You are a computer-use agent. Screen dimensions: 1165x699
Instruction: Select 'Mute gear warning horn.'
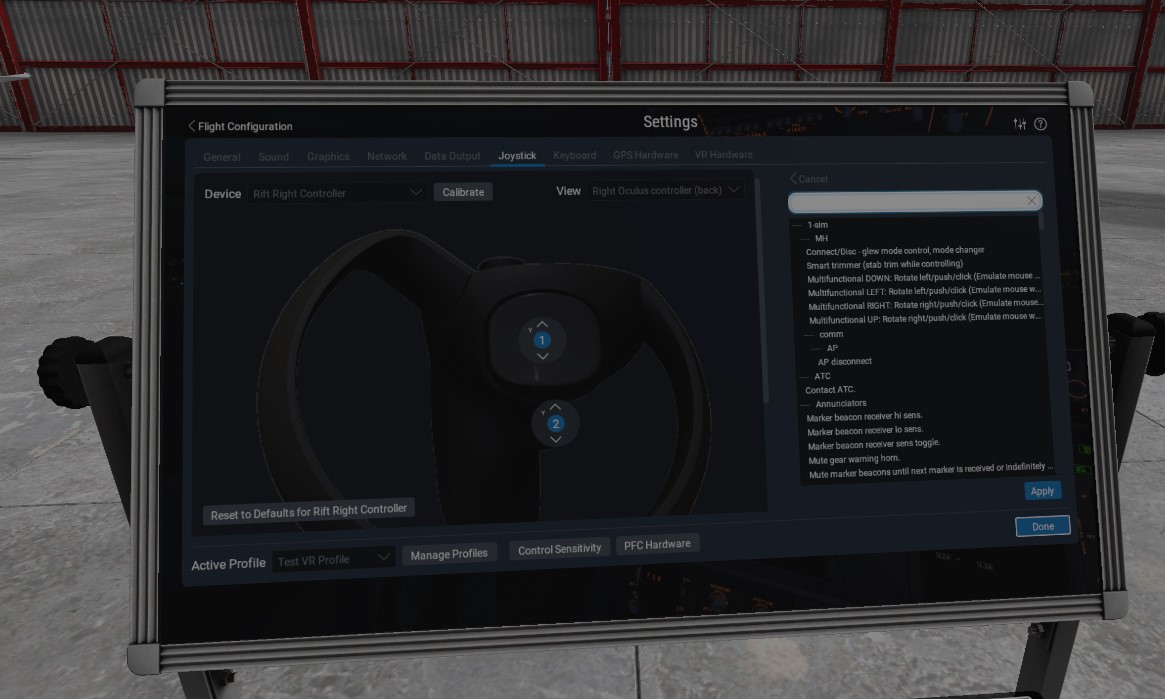point(854,459)
